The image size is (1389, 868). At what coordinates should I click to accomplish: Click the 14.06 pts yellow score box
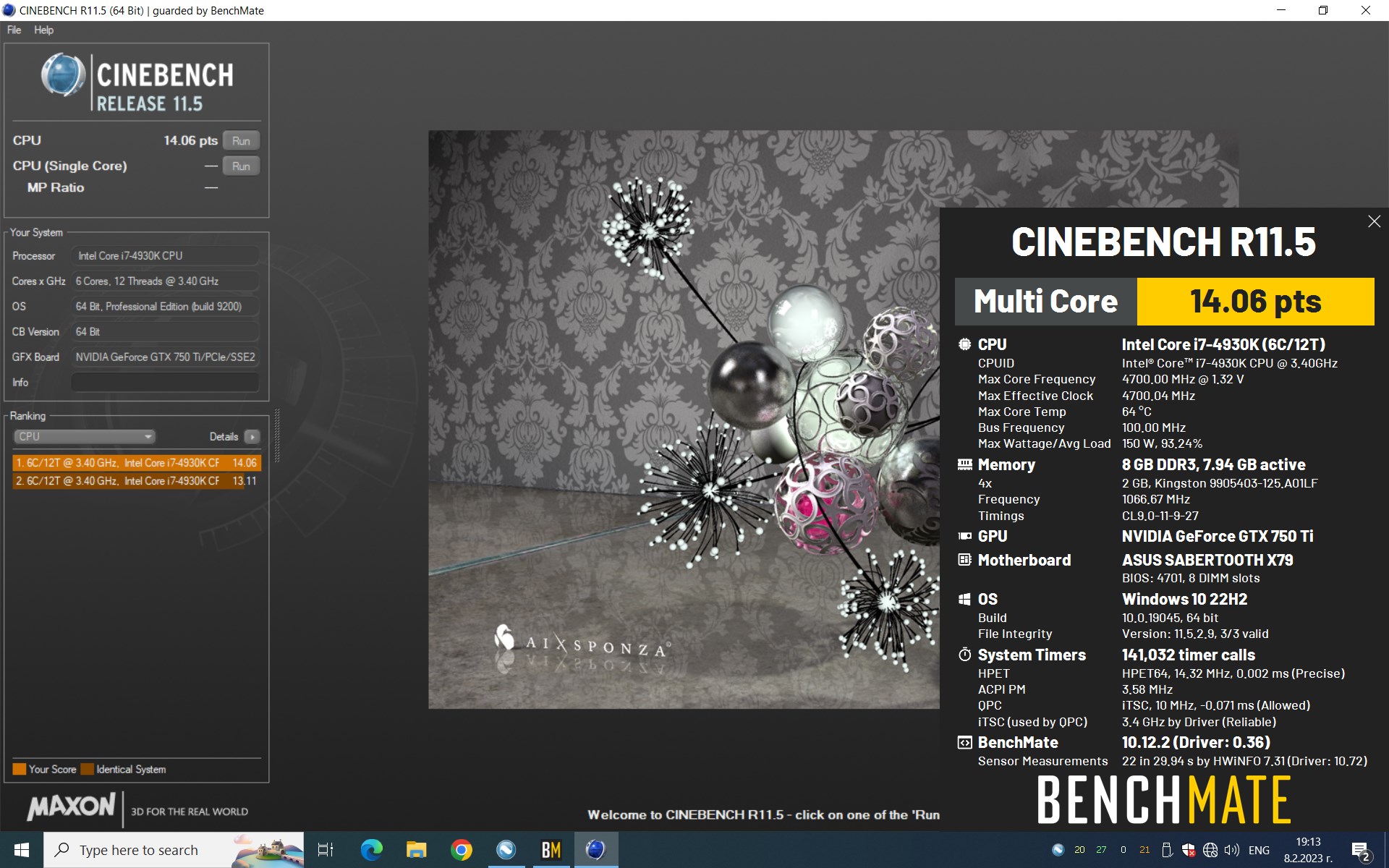coord(1255,302)
